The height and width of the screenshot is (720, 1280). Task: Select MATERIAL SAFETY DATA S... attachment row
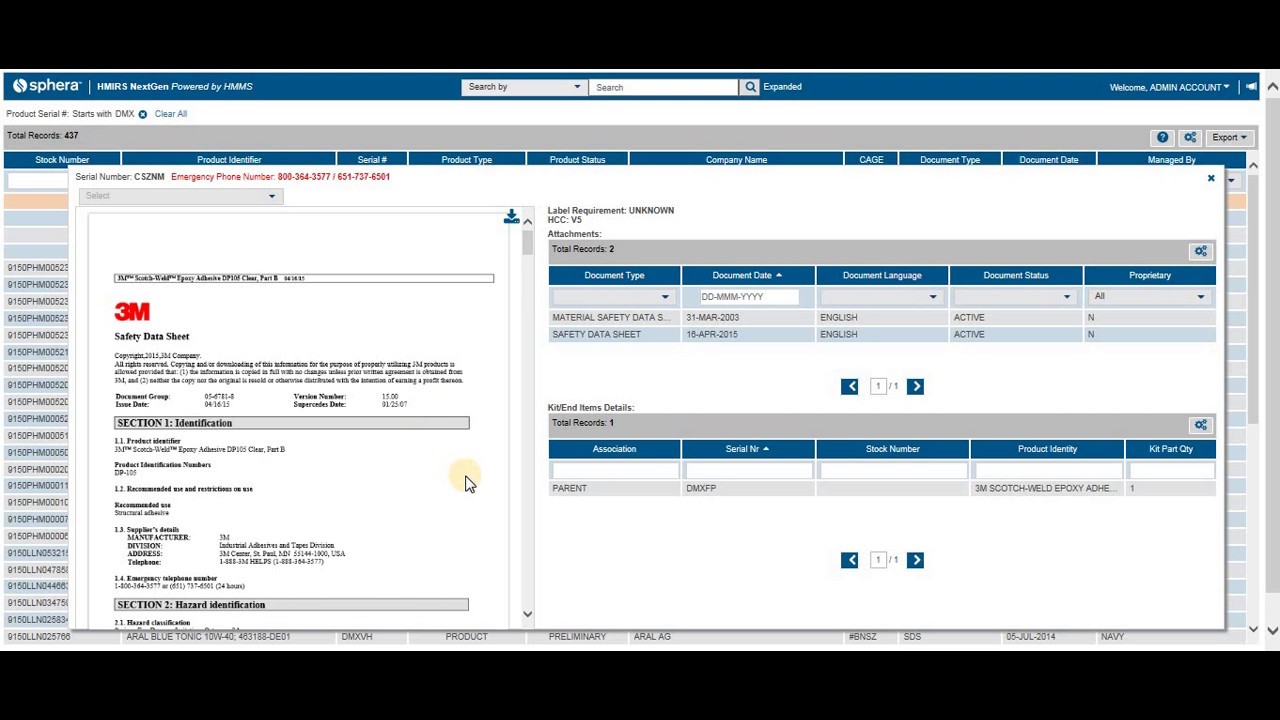pyautogui.click(x=882, y=317)
